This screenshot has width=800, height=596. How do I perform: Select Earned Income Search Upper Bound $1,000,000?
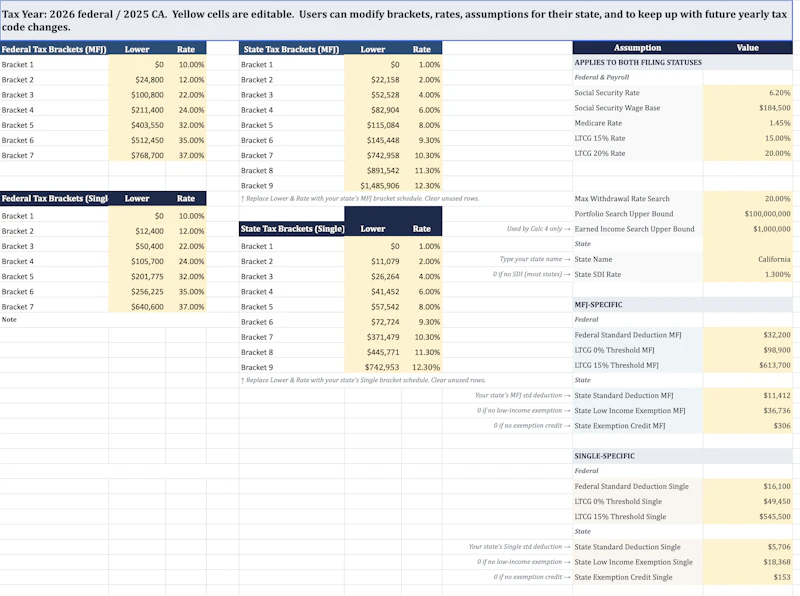pos(747,229)
